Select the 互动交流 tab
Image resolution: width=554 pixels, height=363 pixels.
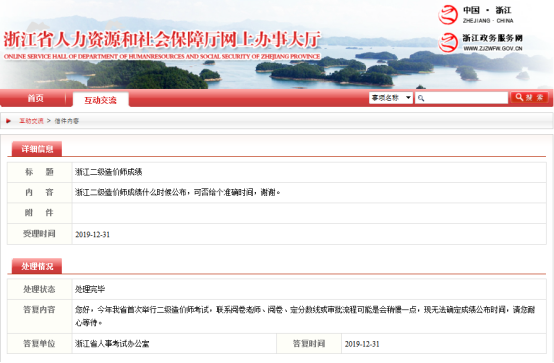pos(100,100)
